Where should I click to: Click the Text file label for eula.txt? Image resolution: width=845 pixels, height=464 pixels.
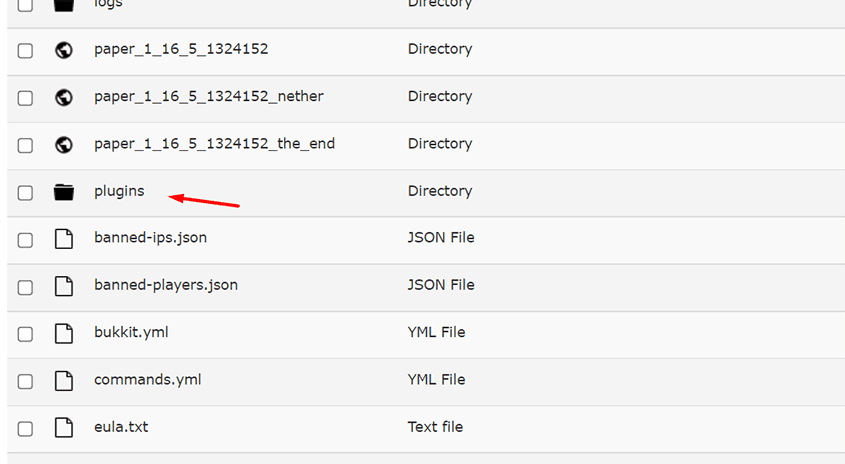coord(435,427)
